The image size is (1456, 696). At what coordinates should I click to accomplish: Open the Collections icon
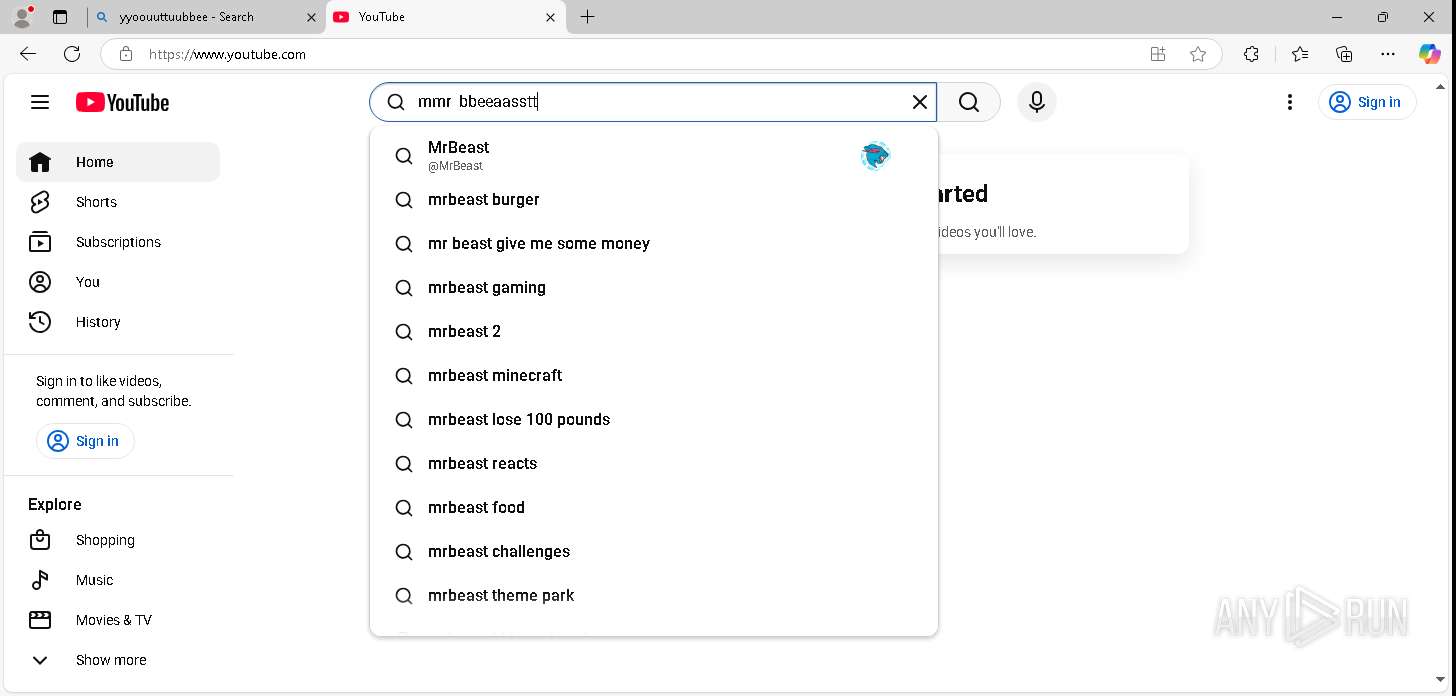tap(1344, 54)
